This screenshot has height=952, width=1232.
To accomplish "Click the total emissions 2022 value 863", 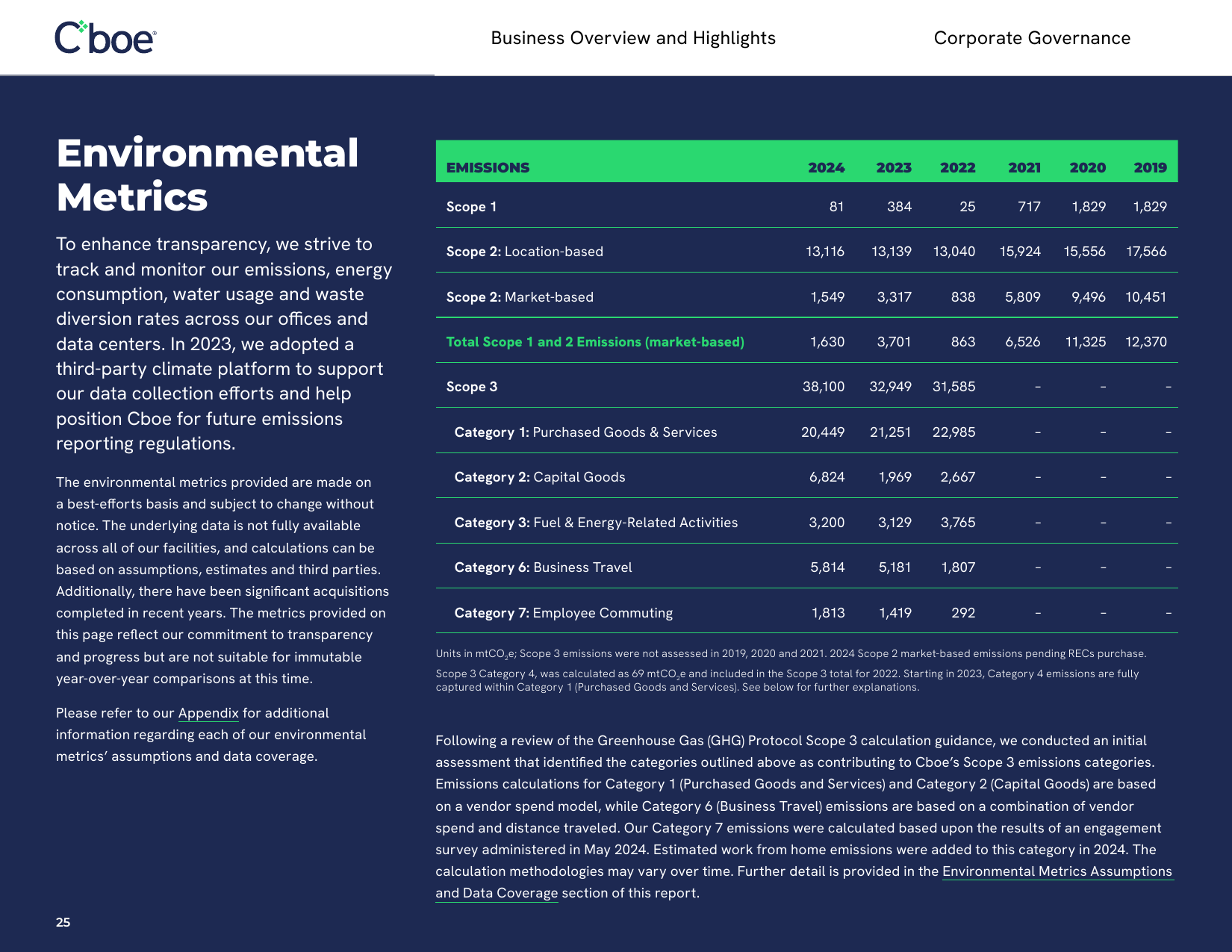I will (963, 342).
